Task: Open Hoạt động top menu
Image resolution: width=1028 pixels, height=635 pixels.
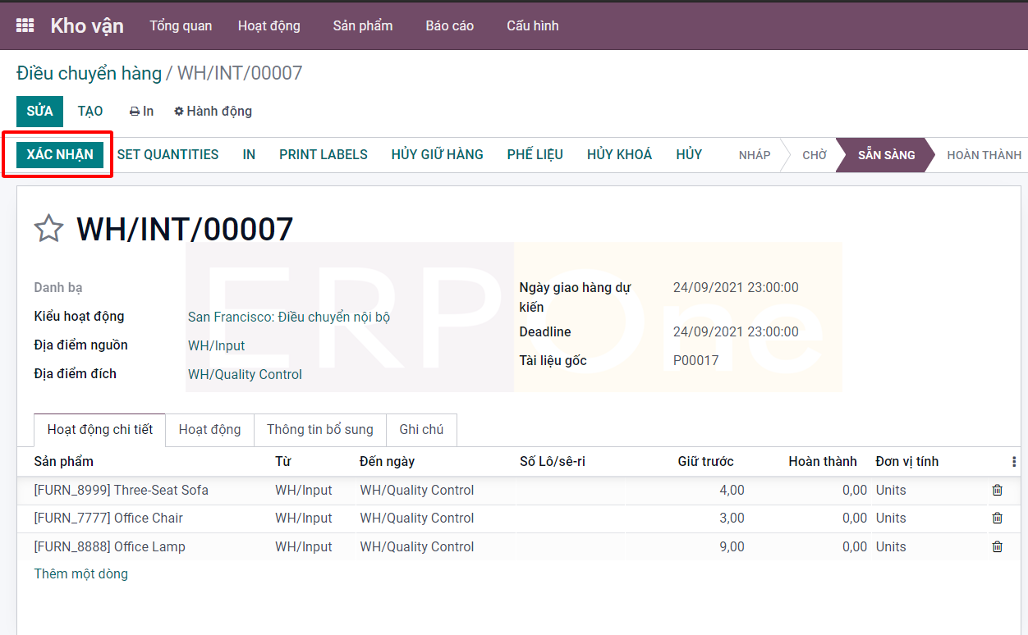Action: (x=269, y=26)
